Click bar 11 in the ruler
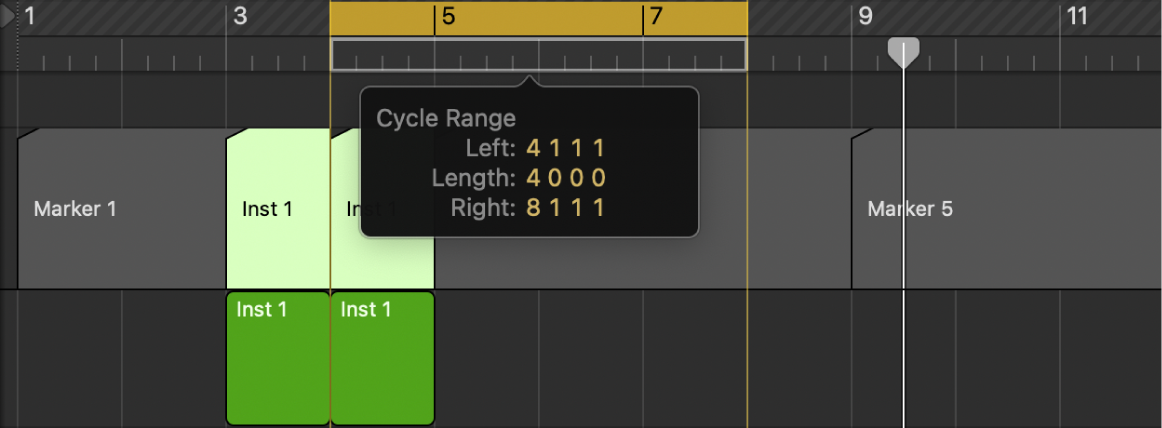Viewport: 1162px width, 428px height. [1076, 16]
